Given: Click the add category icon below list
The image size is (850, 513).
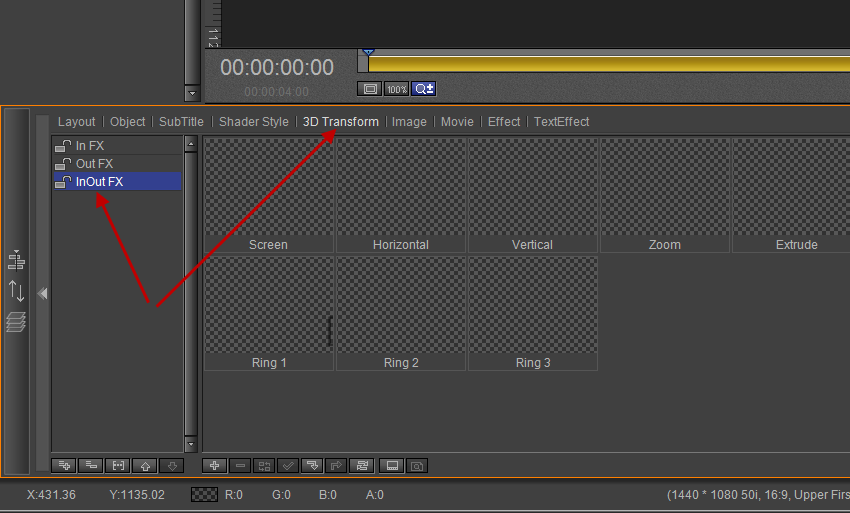Looking at the screenshot, I should coord(63,466).
